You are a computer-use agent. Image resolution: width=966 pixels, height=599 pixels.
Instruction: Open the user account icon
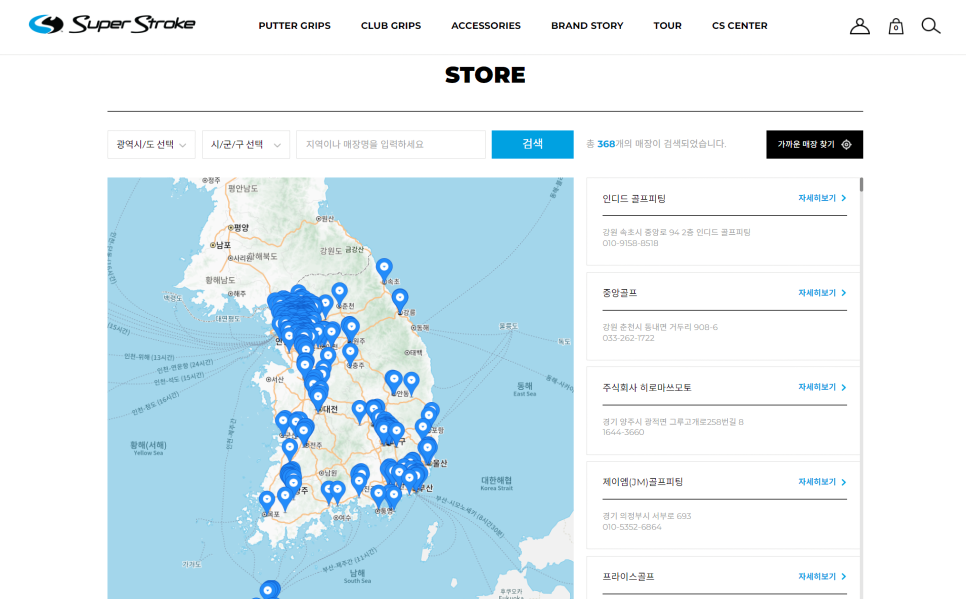tap(859, 26)
